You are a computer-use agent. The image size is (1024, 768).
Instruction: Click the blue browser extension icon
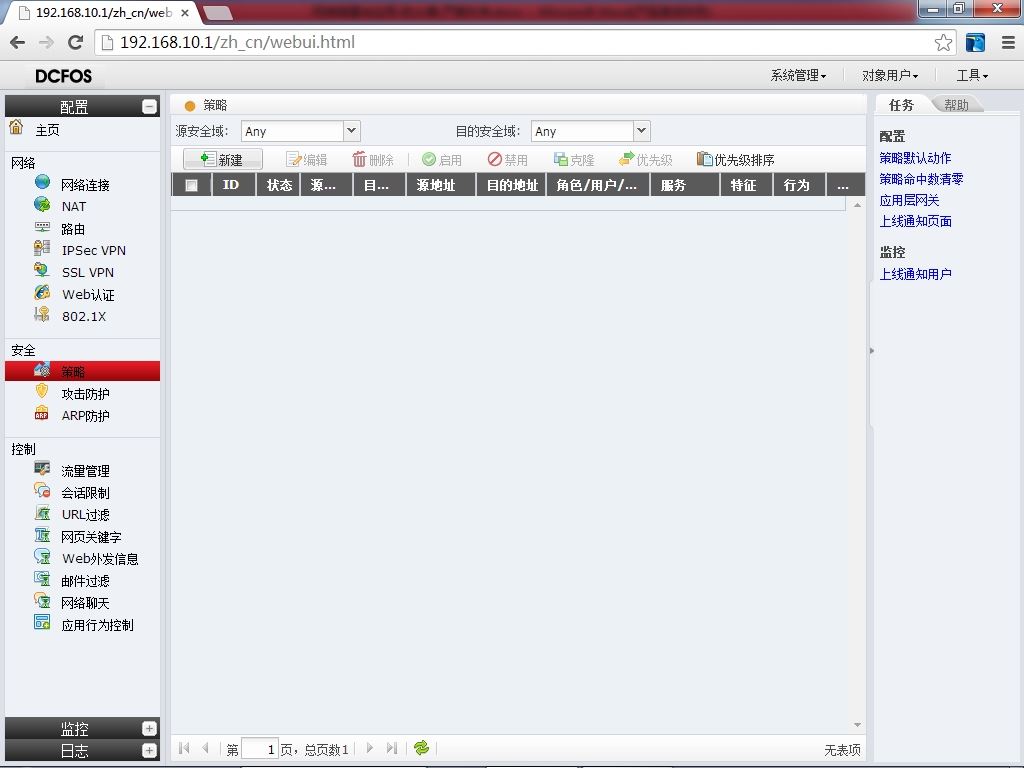[x=975, y=42]
